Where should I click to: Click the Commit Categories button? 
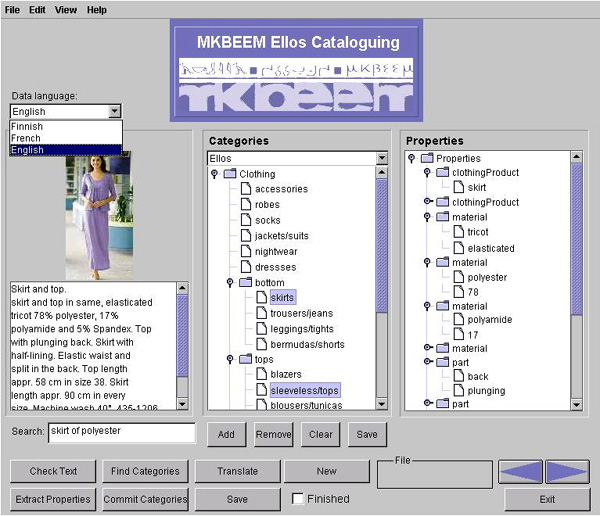pos(145,500)
